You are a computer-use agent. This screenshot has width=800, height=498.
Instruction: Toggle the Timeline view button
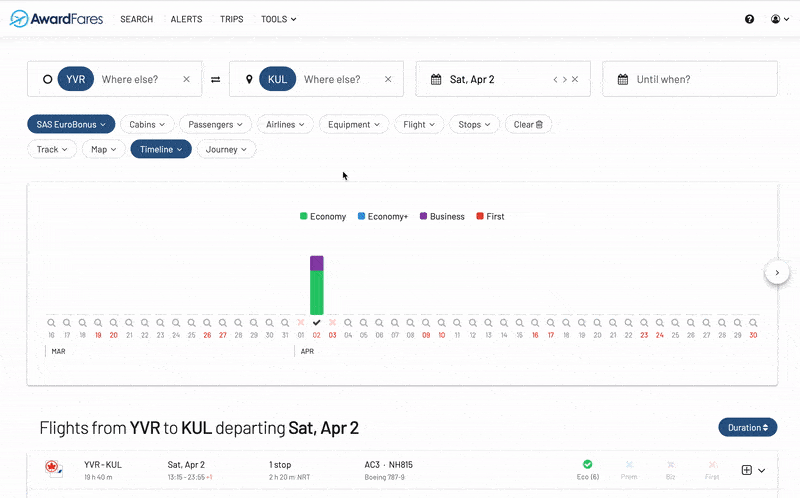point(161,150)
